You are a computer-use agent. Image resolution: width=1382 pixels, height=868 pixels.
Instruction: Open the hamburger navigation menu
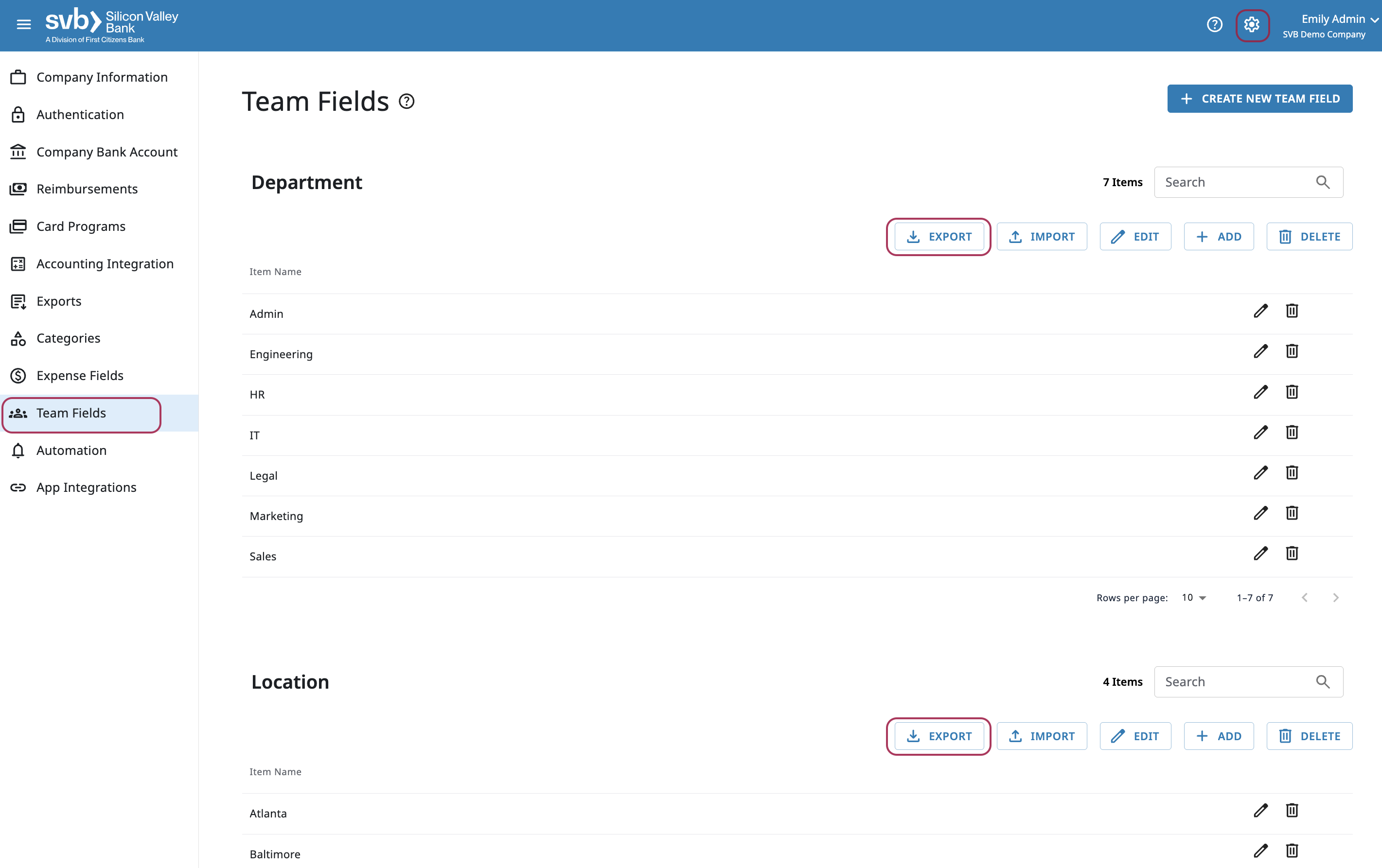click(x=23, y=24)
